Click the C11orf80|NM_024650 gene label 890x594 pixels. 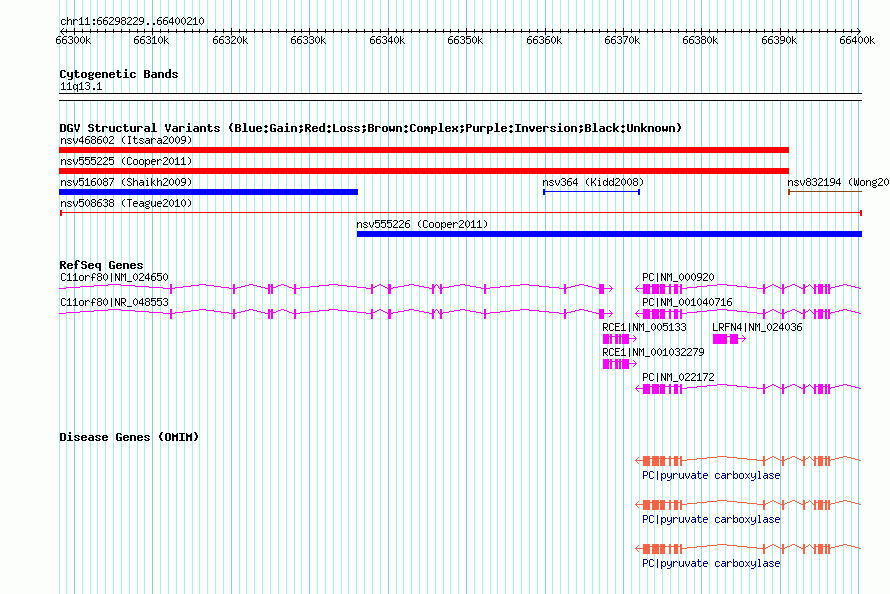pos(114,277)
